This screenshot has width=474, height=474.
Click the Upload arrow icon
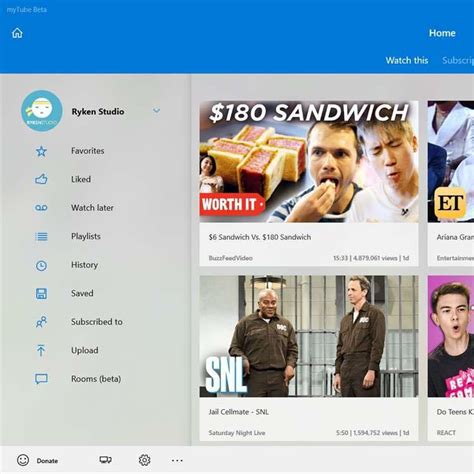tap(41, 350)
